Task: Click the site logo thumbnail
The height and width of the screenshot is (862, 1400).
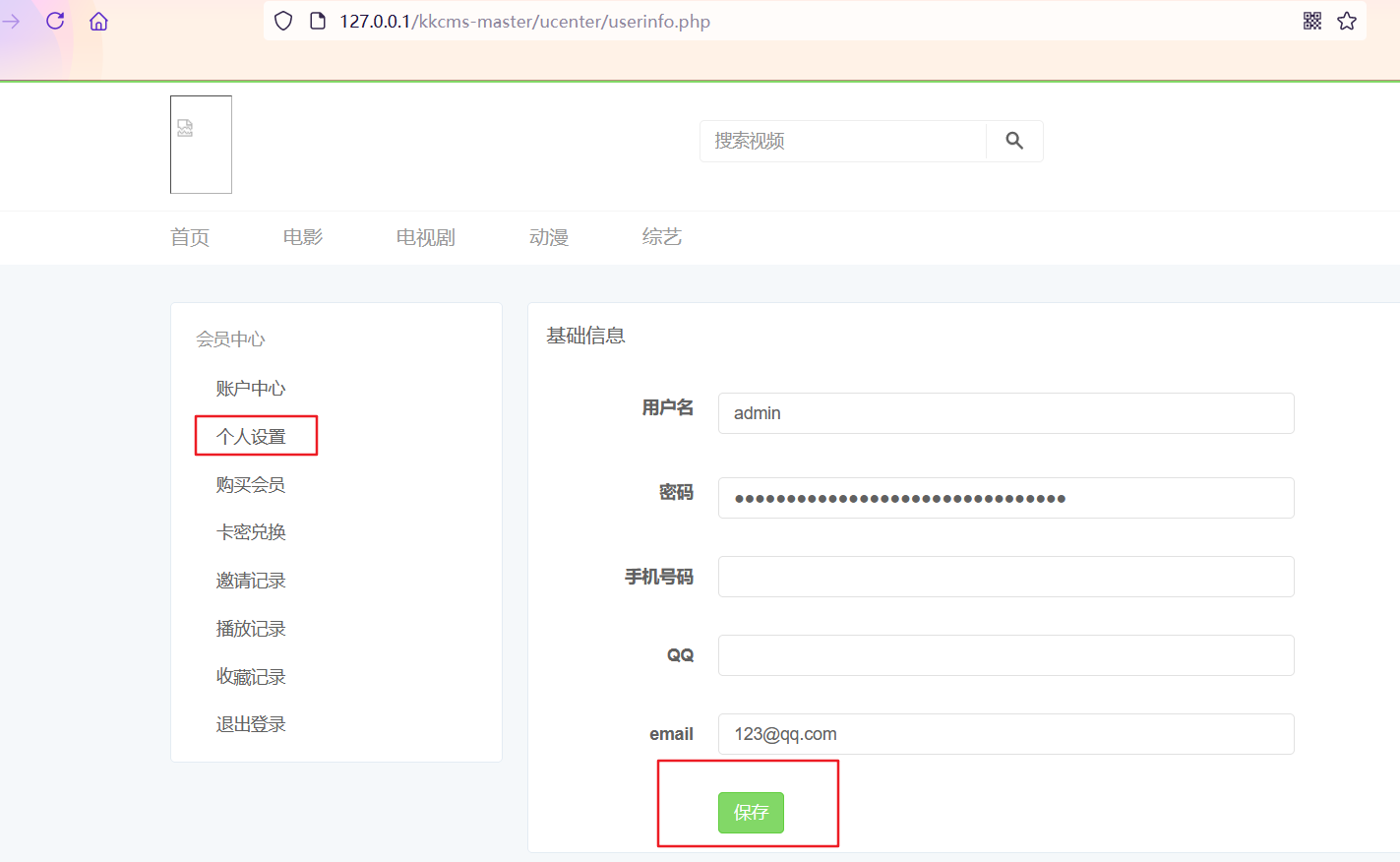Action: tap(201, 144)
